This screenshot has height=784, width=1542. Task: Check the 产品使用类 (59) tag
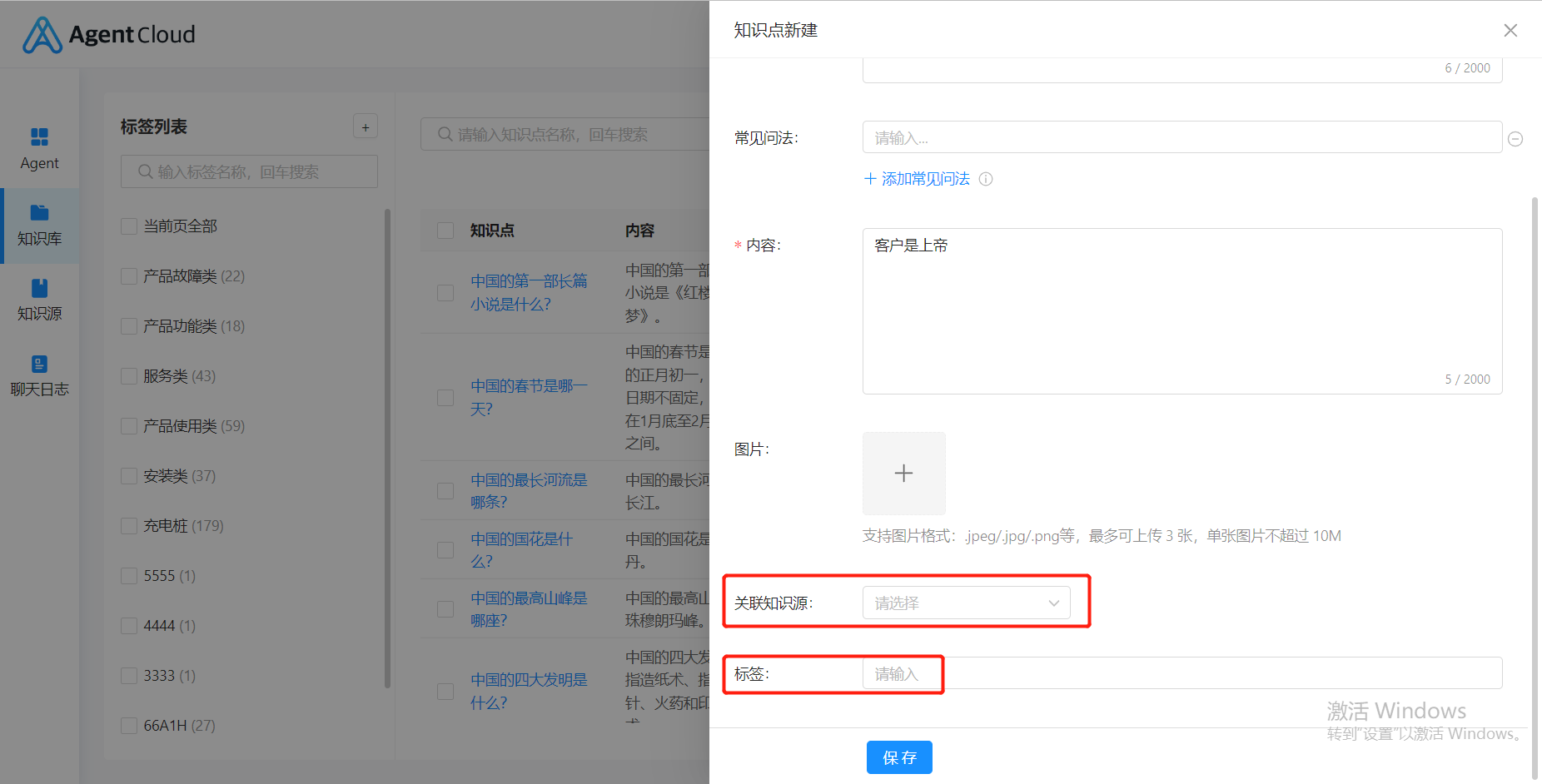129,426
